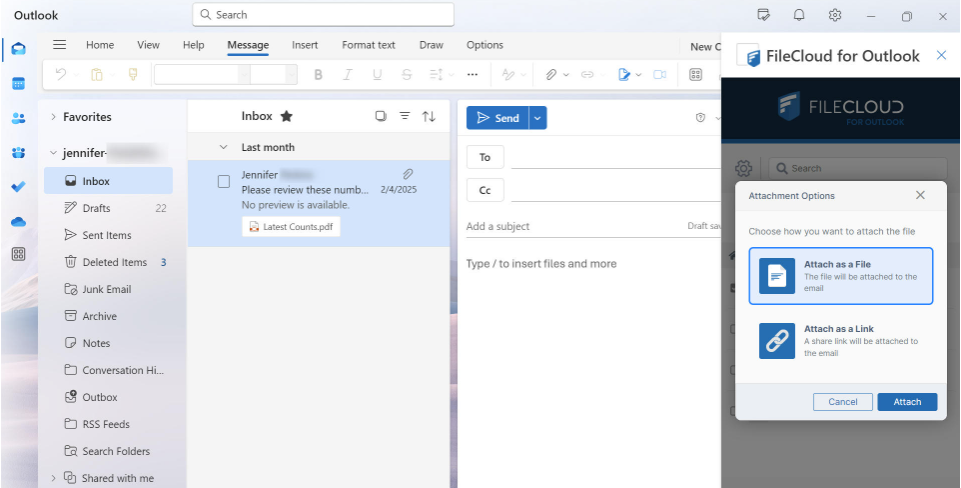This screenshot has height=488, width=961.
Task: Click the attach file paperclip icon
Action: tap(551, 75)
